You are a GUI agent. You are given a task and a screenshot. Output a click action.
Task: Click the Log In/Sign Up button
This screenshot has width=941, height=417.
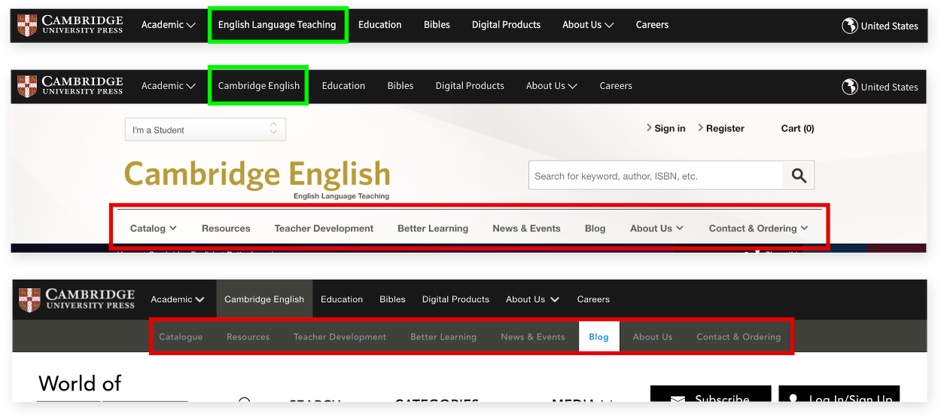839,394
